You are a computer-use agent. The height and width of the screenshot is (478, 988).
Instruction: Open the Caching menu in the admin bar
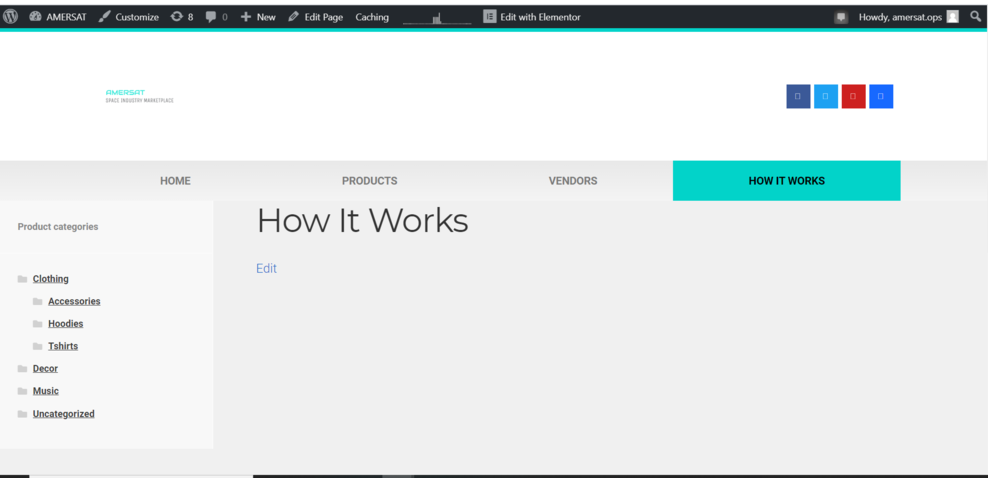pyautogui.click(x=372, y=17)
